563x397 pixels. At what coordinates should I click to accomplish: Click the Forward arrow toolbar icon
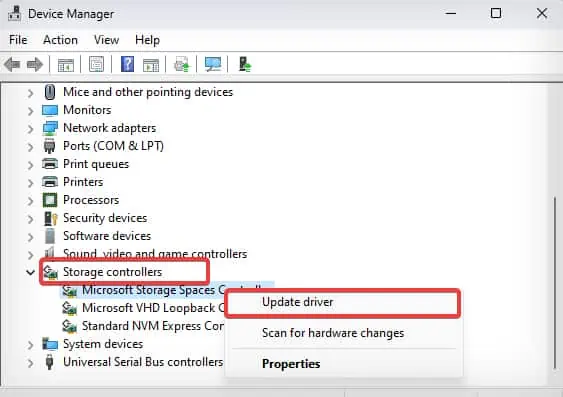(35, 65)
